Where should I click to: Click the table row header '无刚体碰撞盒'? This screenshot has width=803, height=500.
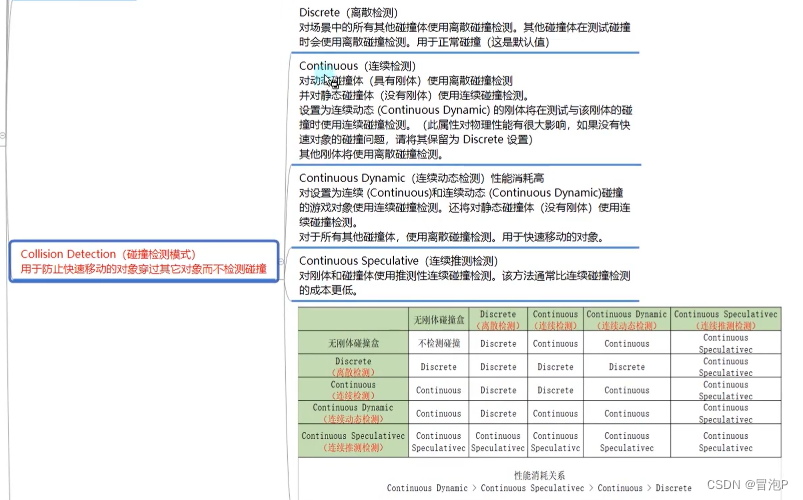[353, 343]
